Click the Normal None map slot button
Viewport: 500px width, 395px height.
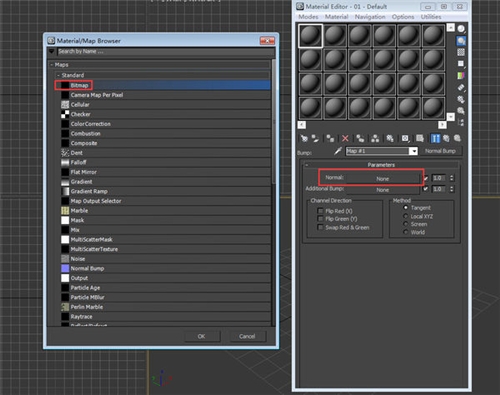point(383,179)
